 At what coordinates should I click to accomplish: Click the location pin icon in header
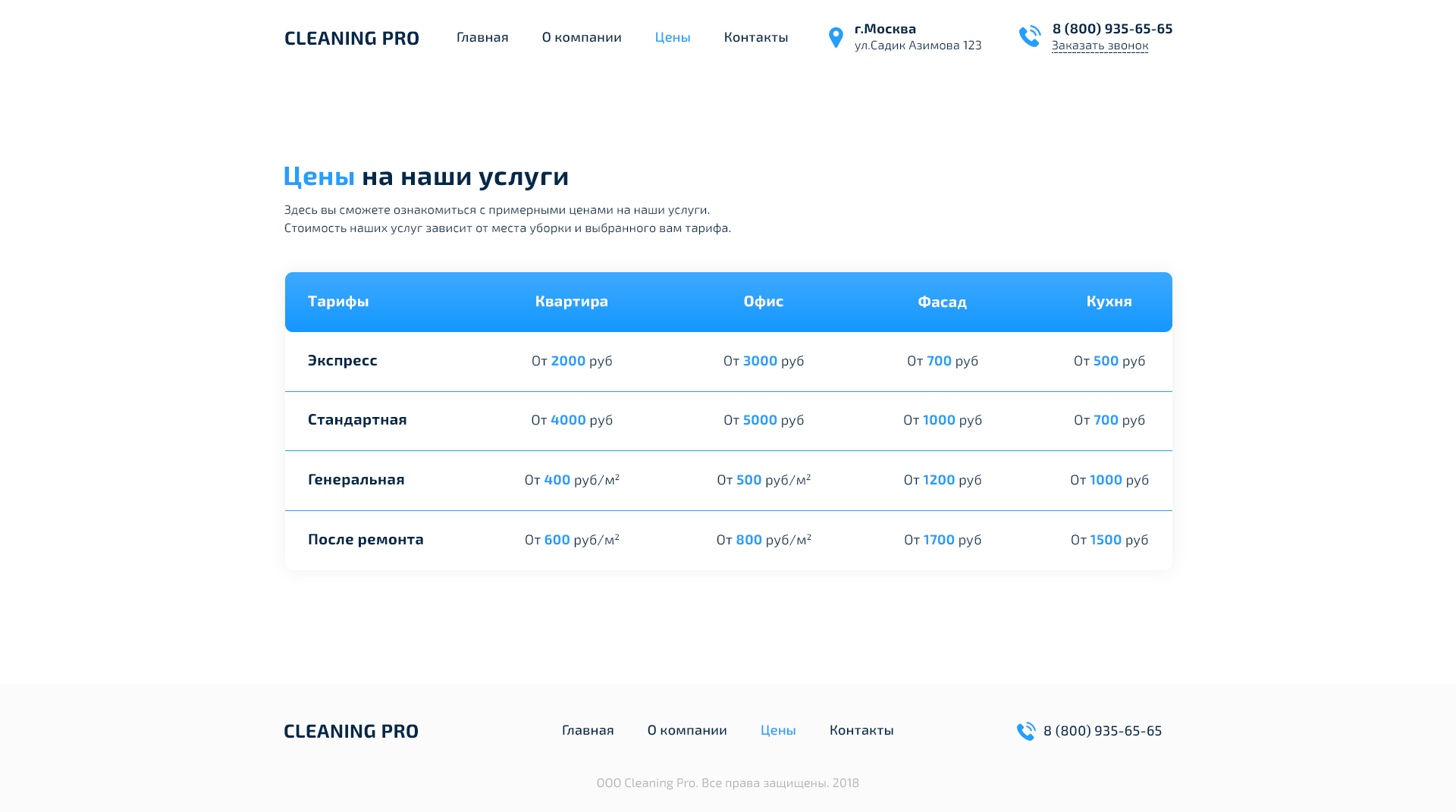(836, 37)
